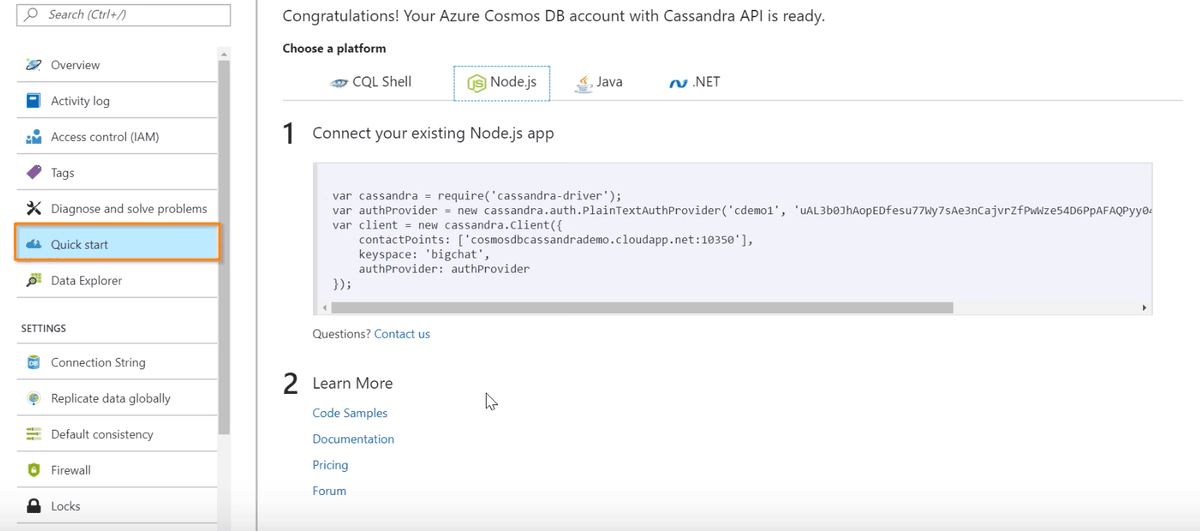The image size is (1200, 531).
Task: Click the Diagnose and solve problems wrench icon
Action: [x=34, y=209]
